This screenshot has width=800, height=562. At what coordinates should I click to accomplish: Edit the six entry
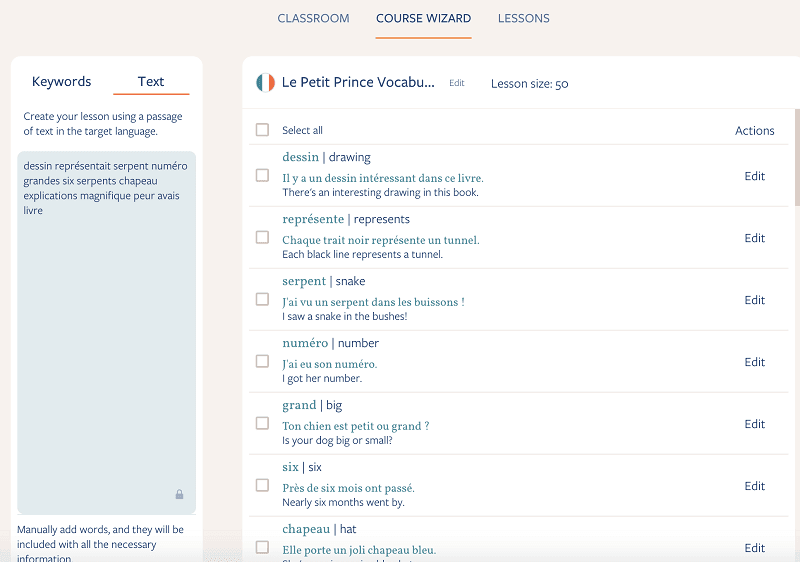click(x=755, y=486)
